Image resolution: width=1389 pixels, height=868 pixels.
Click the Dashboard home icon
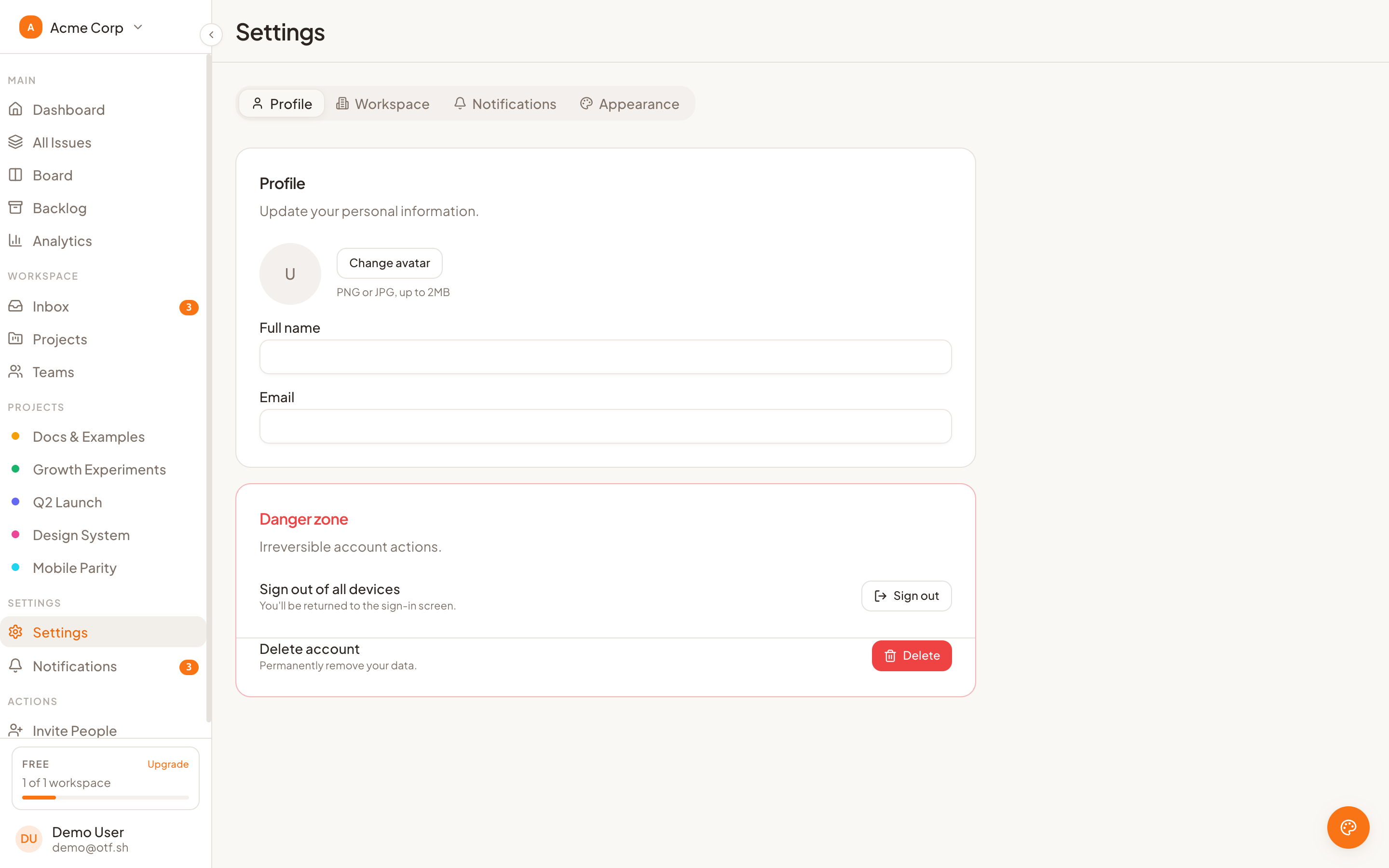(x=15, y=109)
